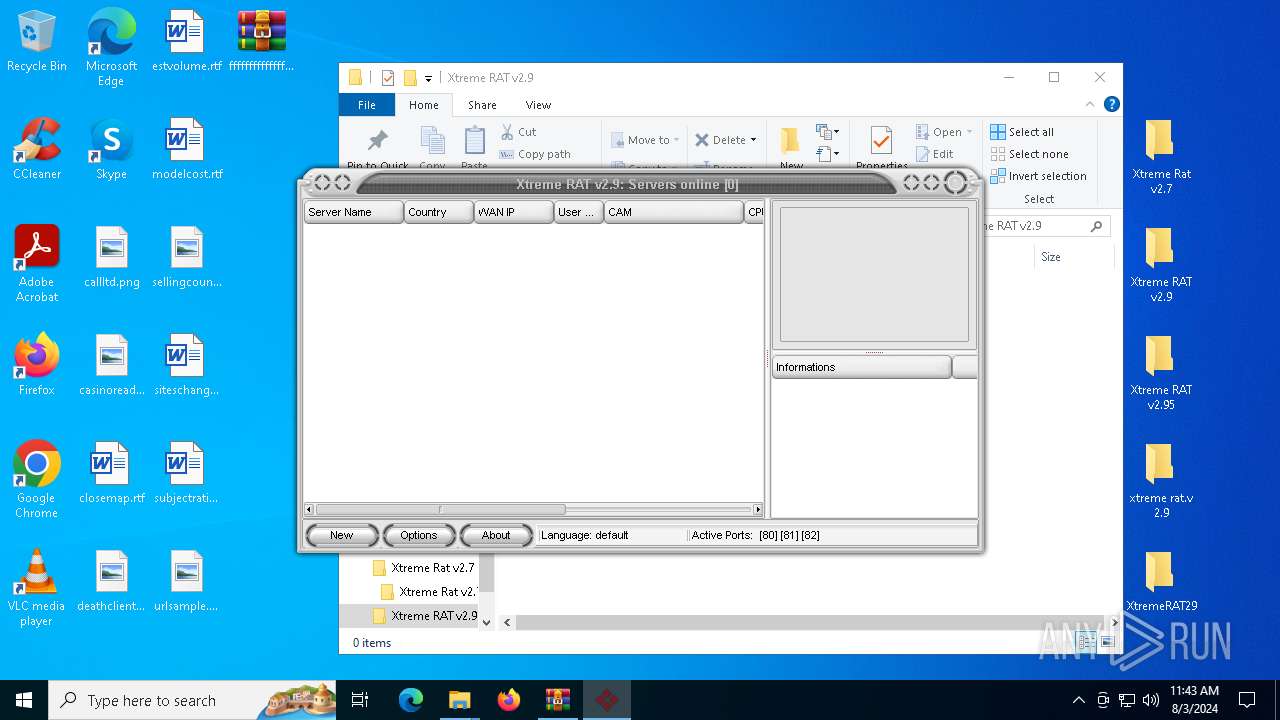
Task: Click the Informations column header
Action: click(862, 367)
